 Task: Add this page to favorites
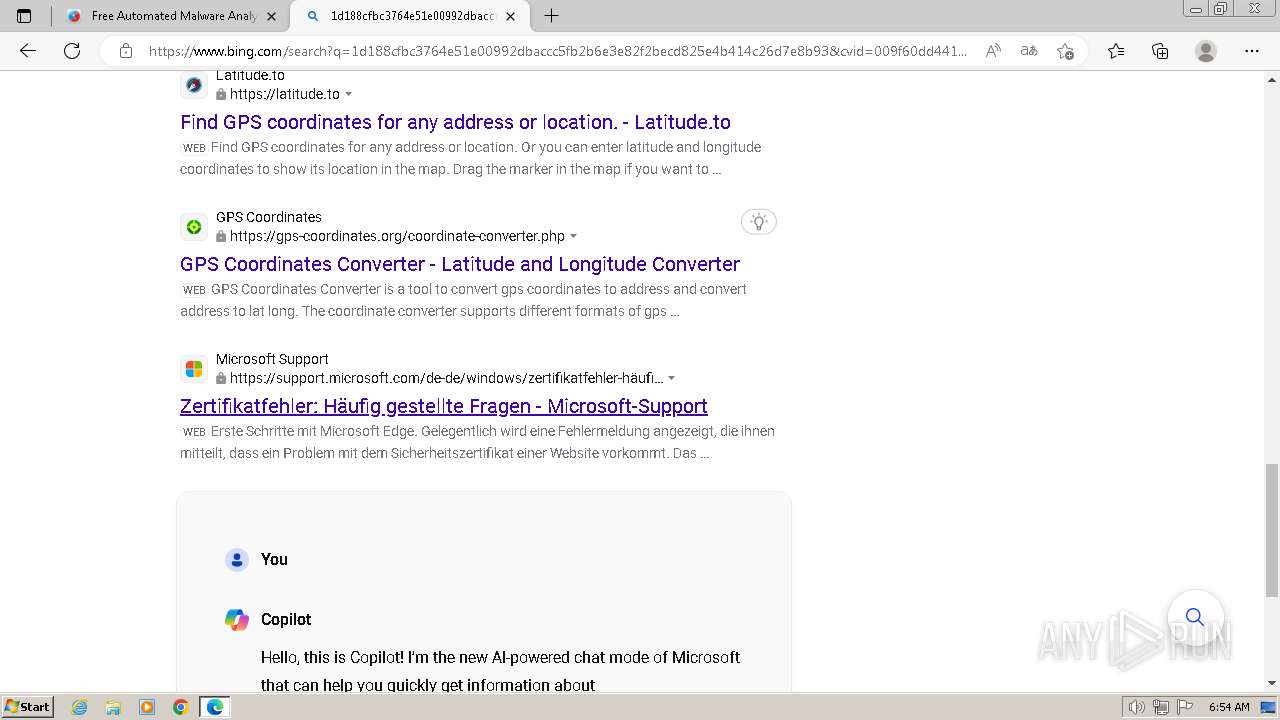1065,51
